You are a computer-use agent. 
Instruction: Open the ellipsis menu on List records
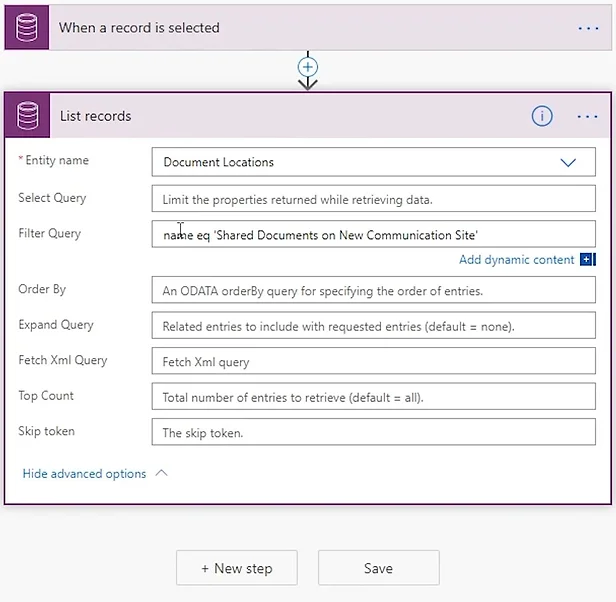click(587, 117)
